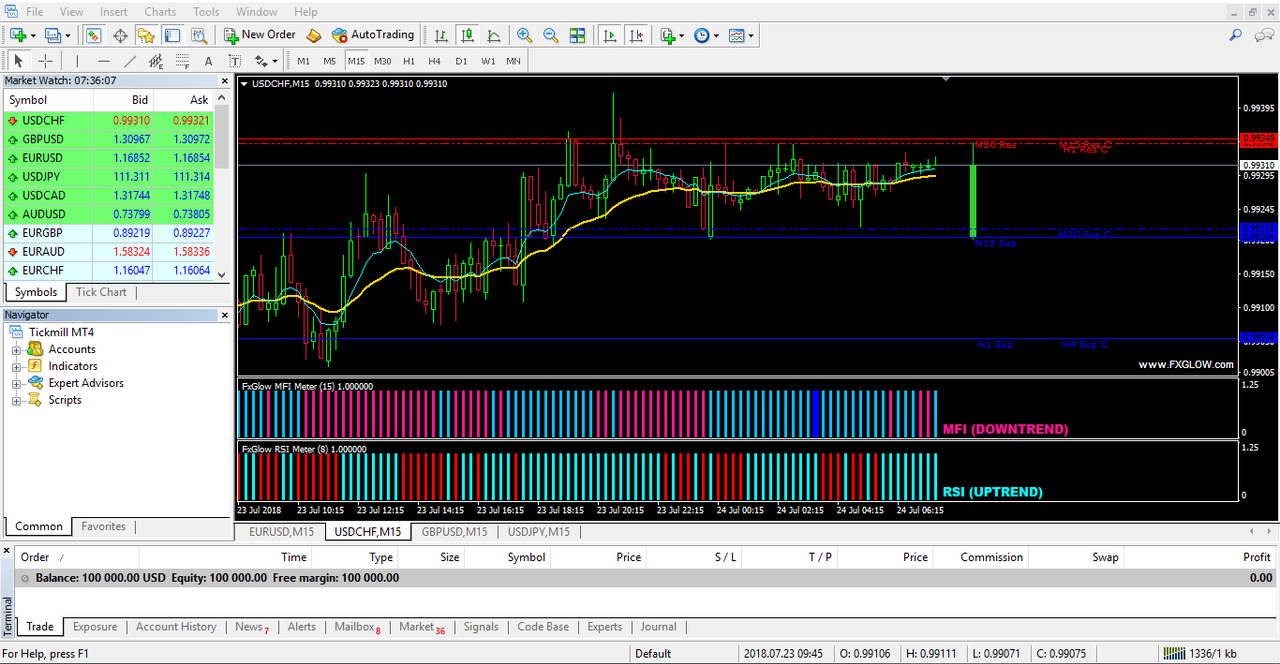Select the Cursor arrow tool
The height and width of the screenshot is (664, 1280).
coord(19,61)
